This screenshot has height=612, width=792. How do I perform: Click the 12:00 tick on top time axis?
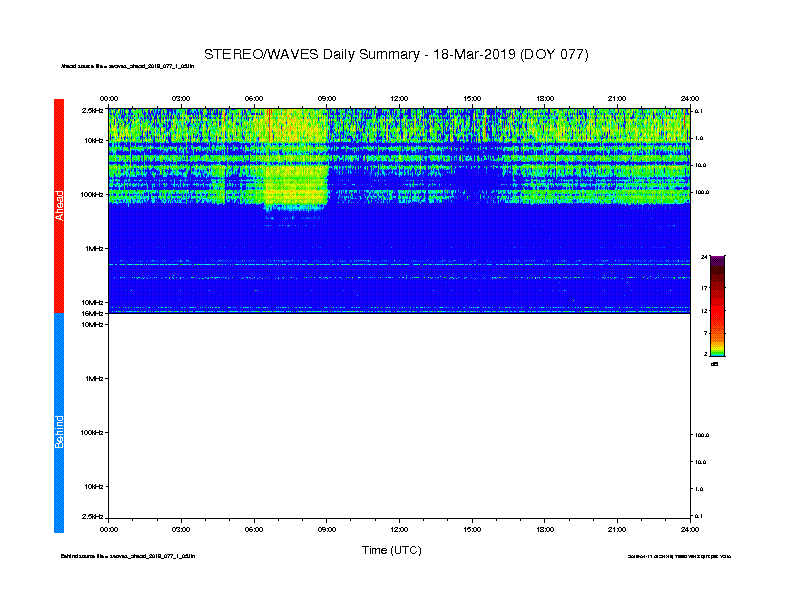click(399, 98)
